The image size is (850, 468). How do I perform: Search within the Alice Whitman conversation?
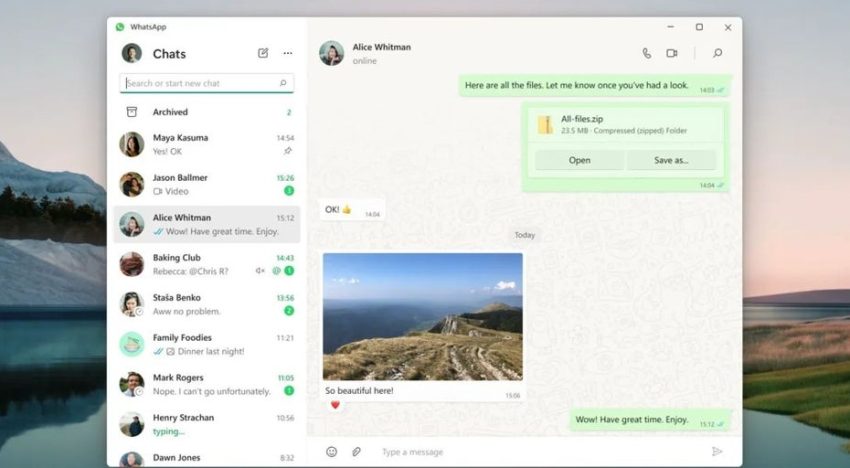click(717, 53)
